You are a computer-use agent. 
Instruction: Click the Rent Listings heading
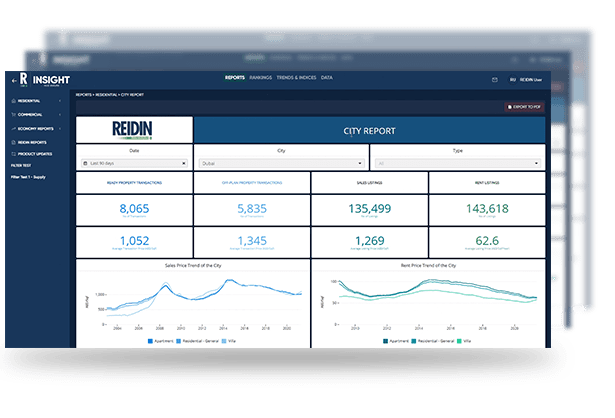point(487,183)
